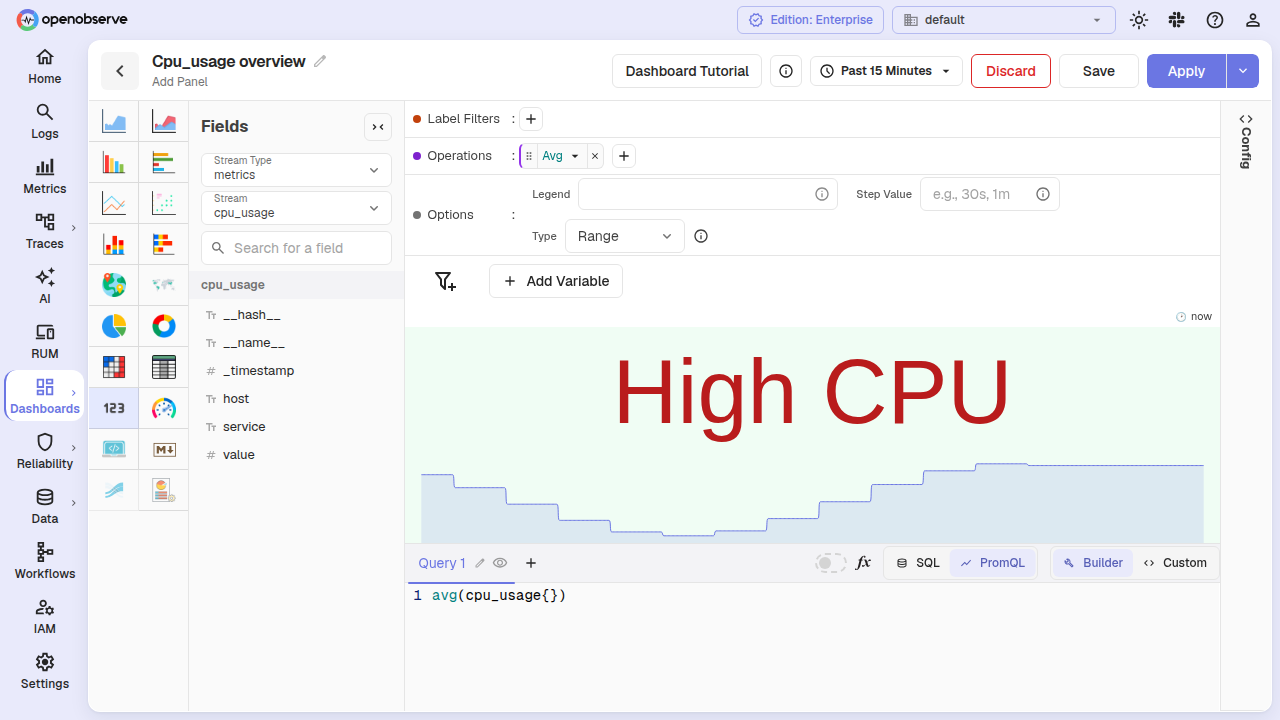Image resolution: width=1280 pixels, height=720 pixels.
Task: Open the cpu_usage Stream dropdown
Action: click(296, 207)
